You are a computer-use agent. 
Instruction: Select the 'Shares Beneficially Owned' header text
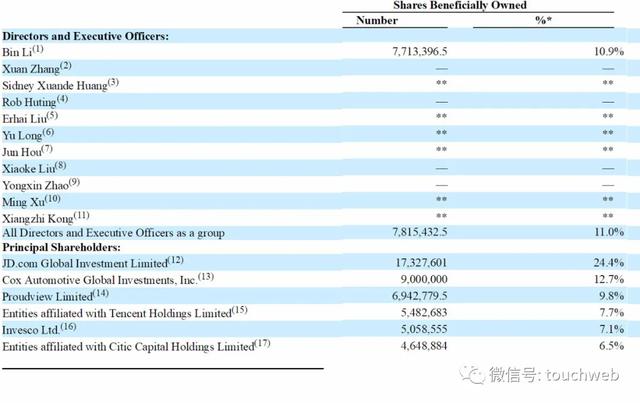pos(460,5)
